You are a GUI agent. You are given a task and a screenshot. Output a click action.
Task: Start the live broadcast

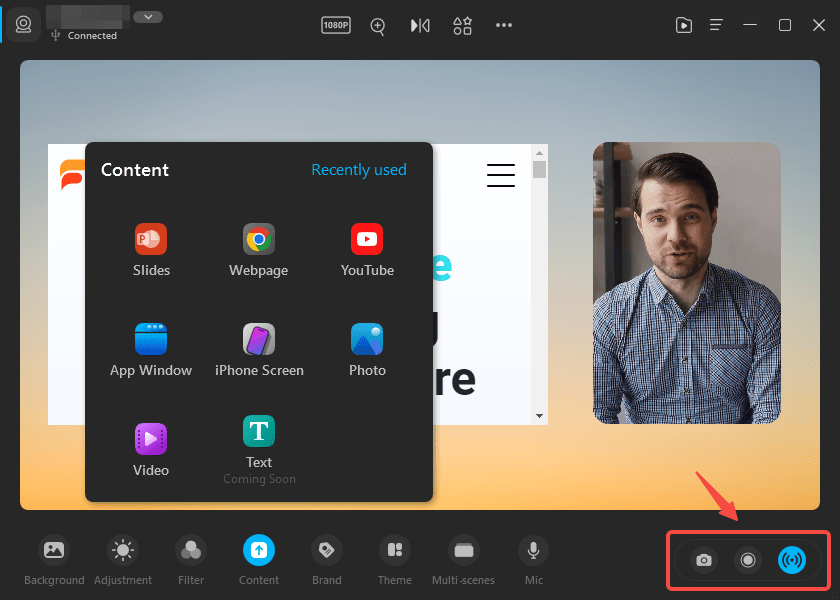[x=792, y=561]
